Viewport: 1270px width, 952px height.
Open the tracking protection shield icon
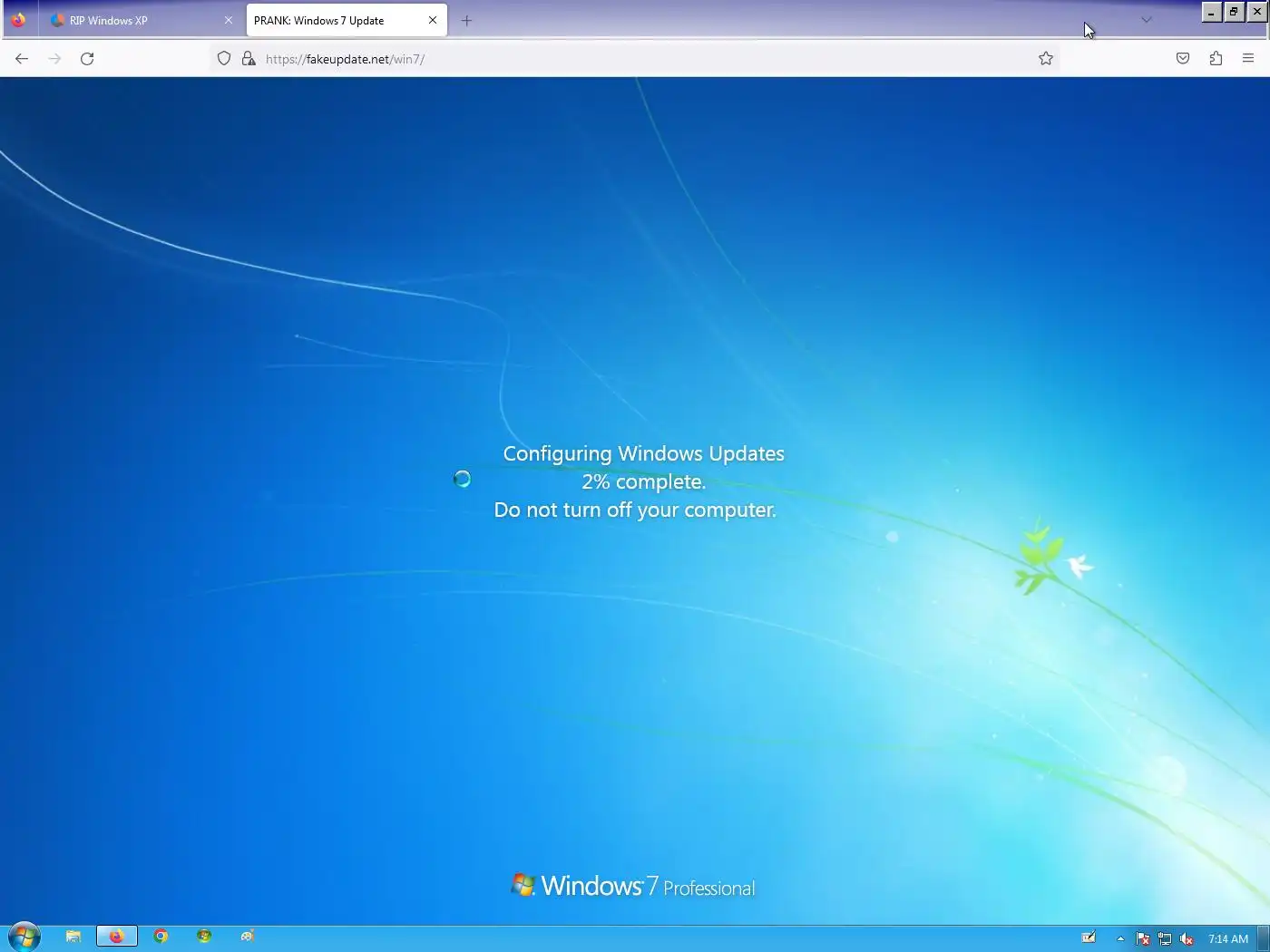(224, 59)
